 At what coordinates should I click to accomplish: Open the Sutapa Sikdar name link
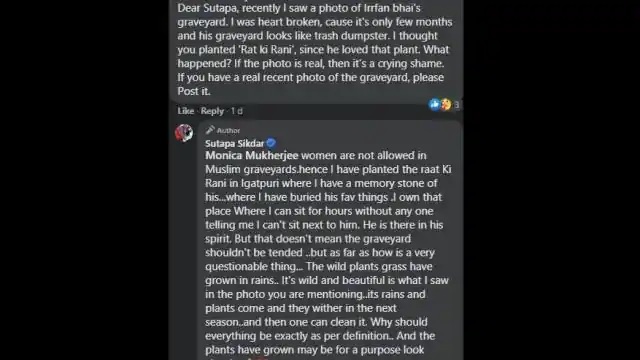pyautogui.click(x=235, y=144)
